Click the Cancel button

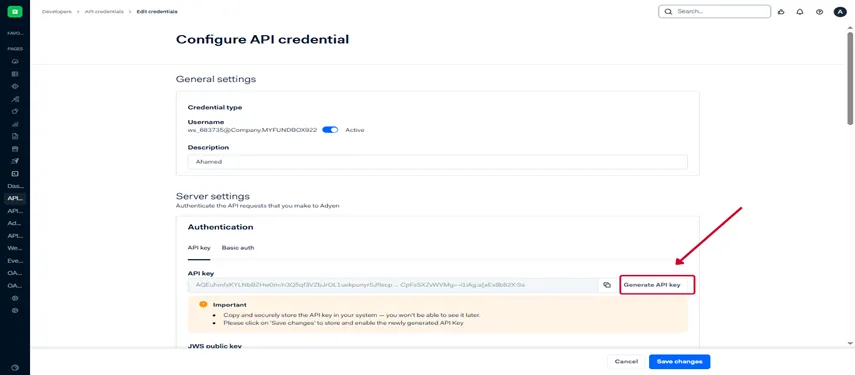(626, 361)
